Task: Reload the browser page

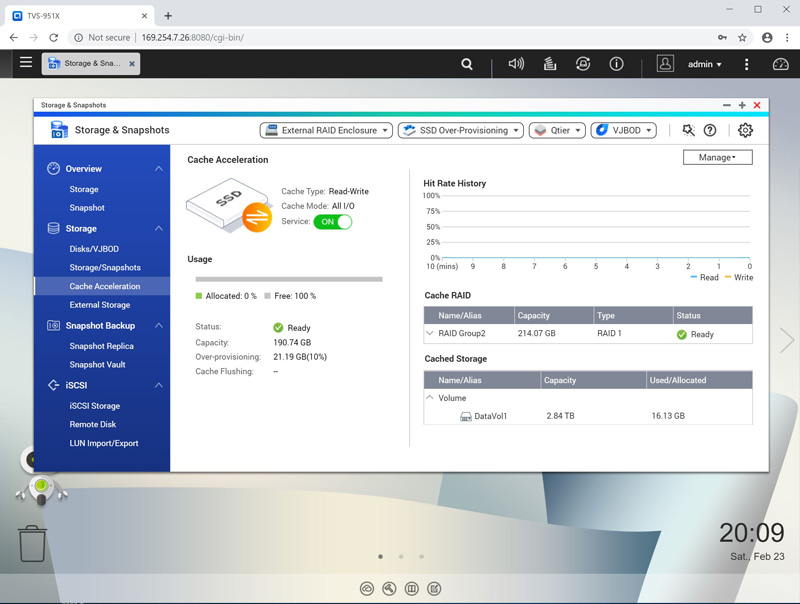Action: click(54, 37)
